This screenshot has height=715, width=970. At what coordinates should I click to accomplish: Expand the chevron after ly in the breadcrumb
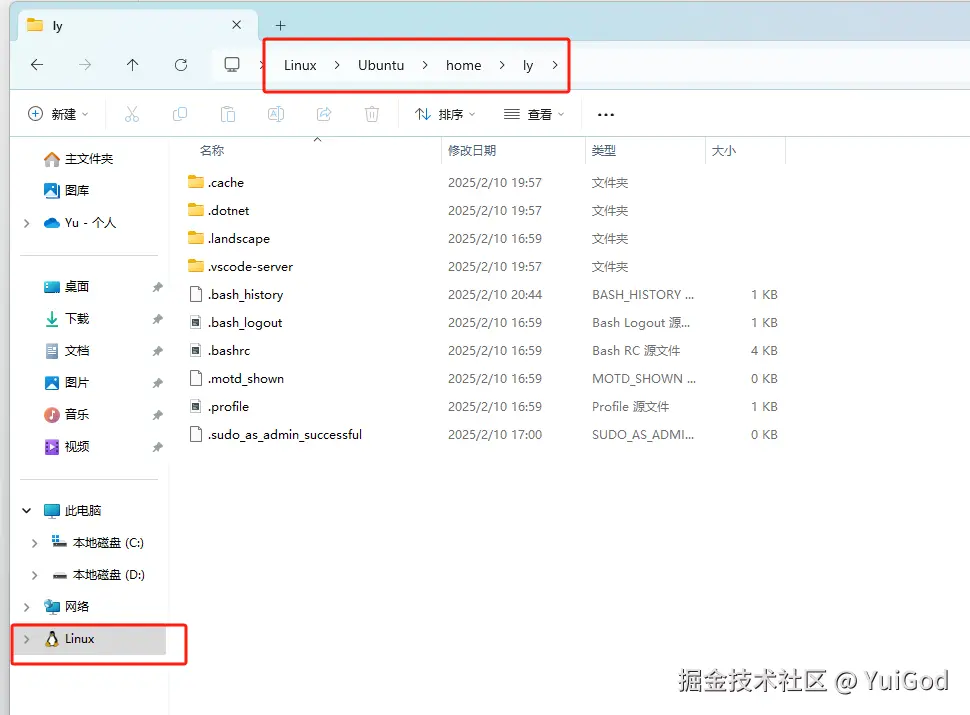tap(555, 66)
